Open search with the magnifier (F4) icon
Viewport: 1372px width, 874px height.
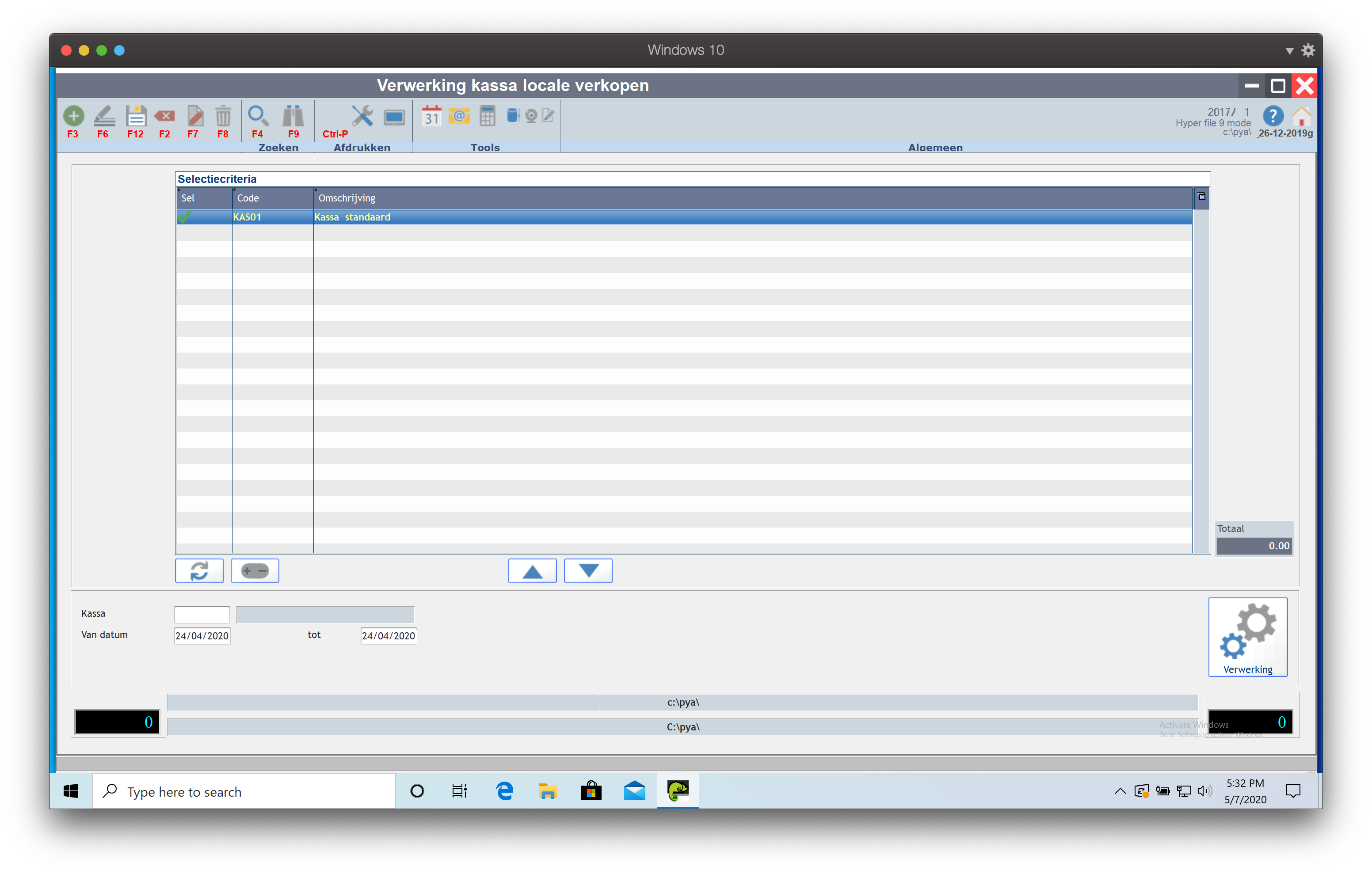258,116
